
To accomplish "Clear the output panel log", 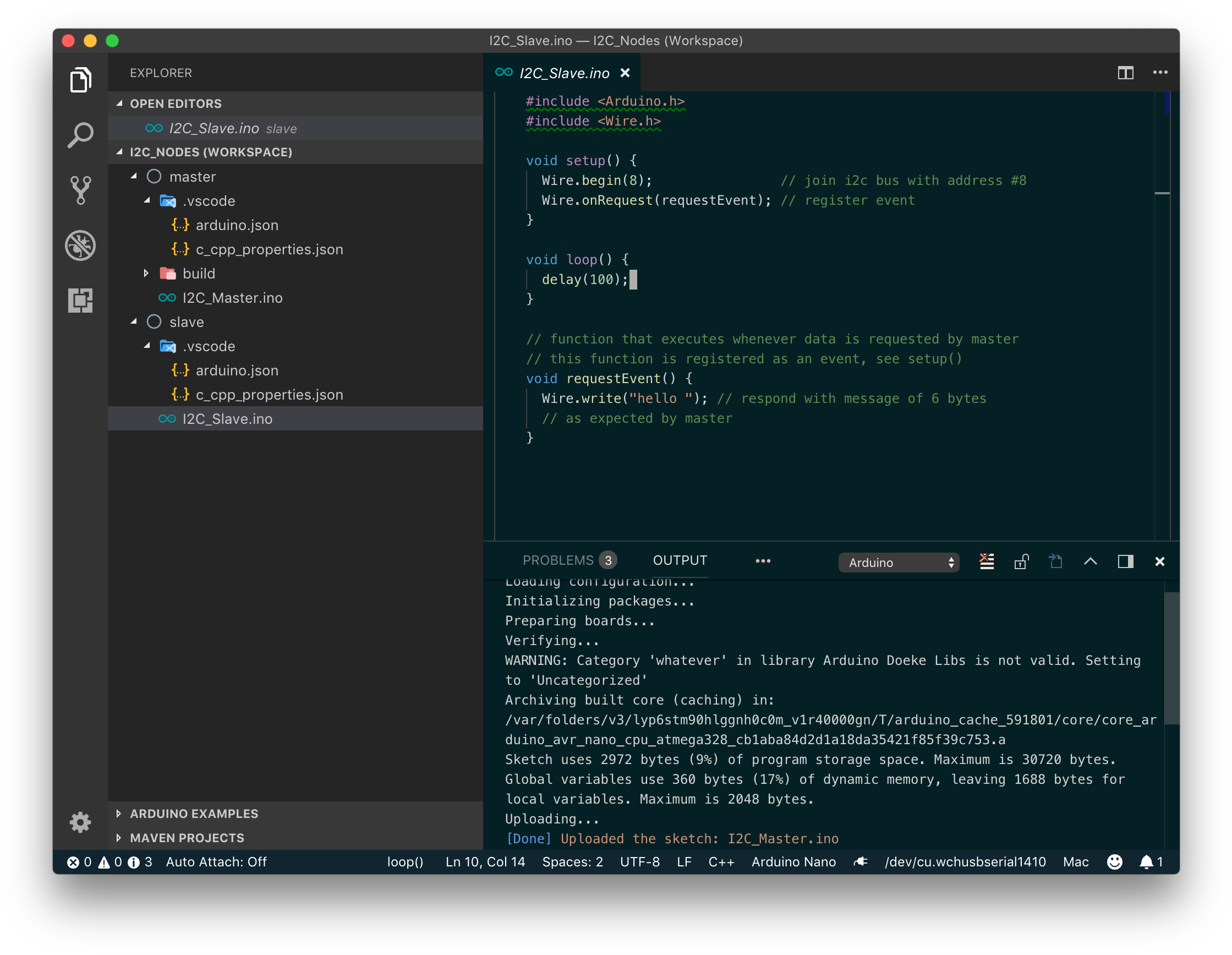I will (x=987, y=561).
